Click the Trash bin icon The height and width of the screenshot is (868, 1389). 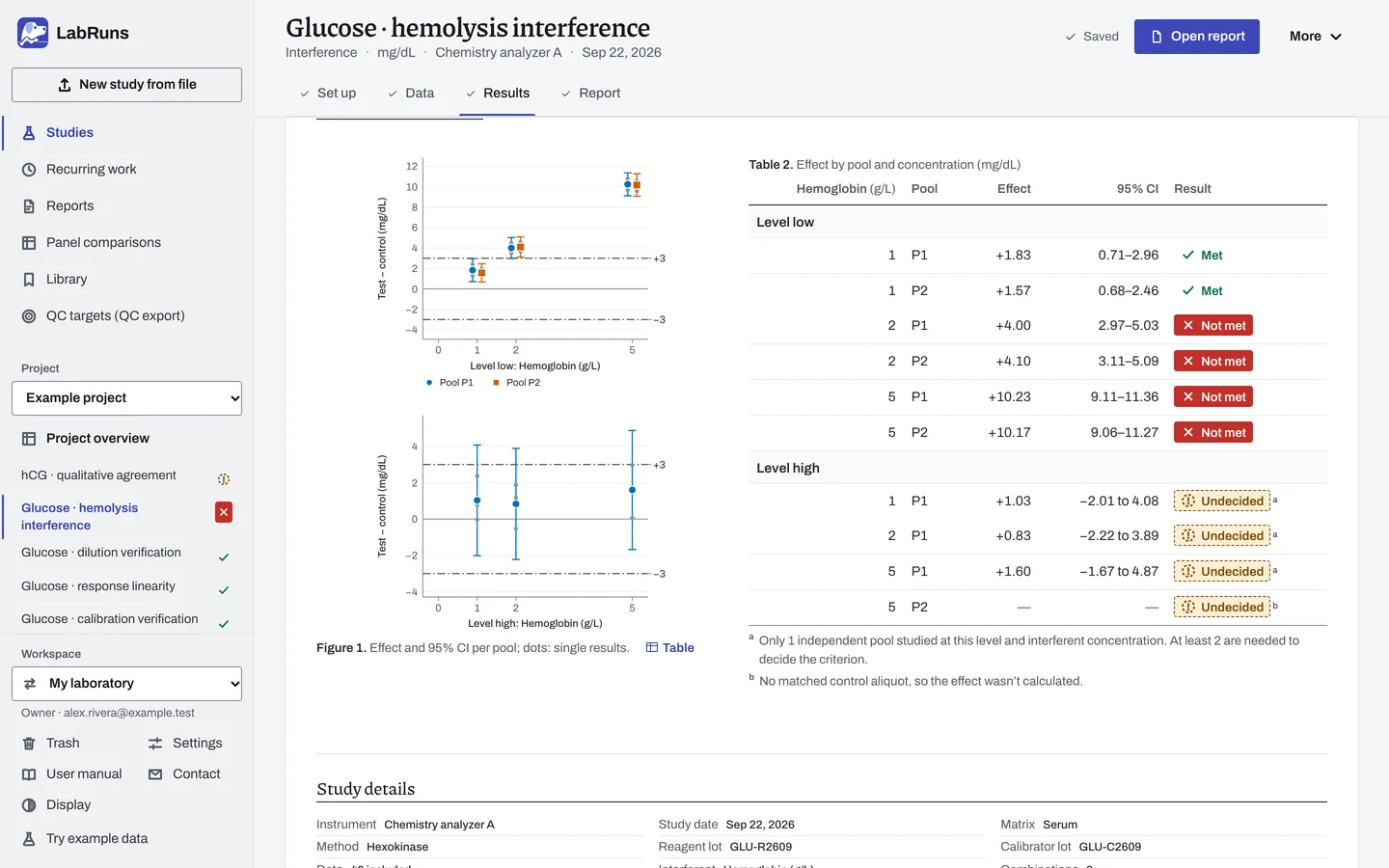tap(29, 744)
